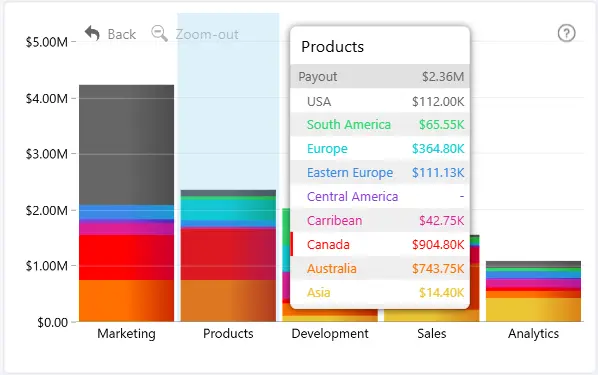The height and width of the screenshot is (375, 598).
Task: Click the orange segment of Marketing bar
Action: [127, 301]
